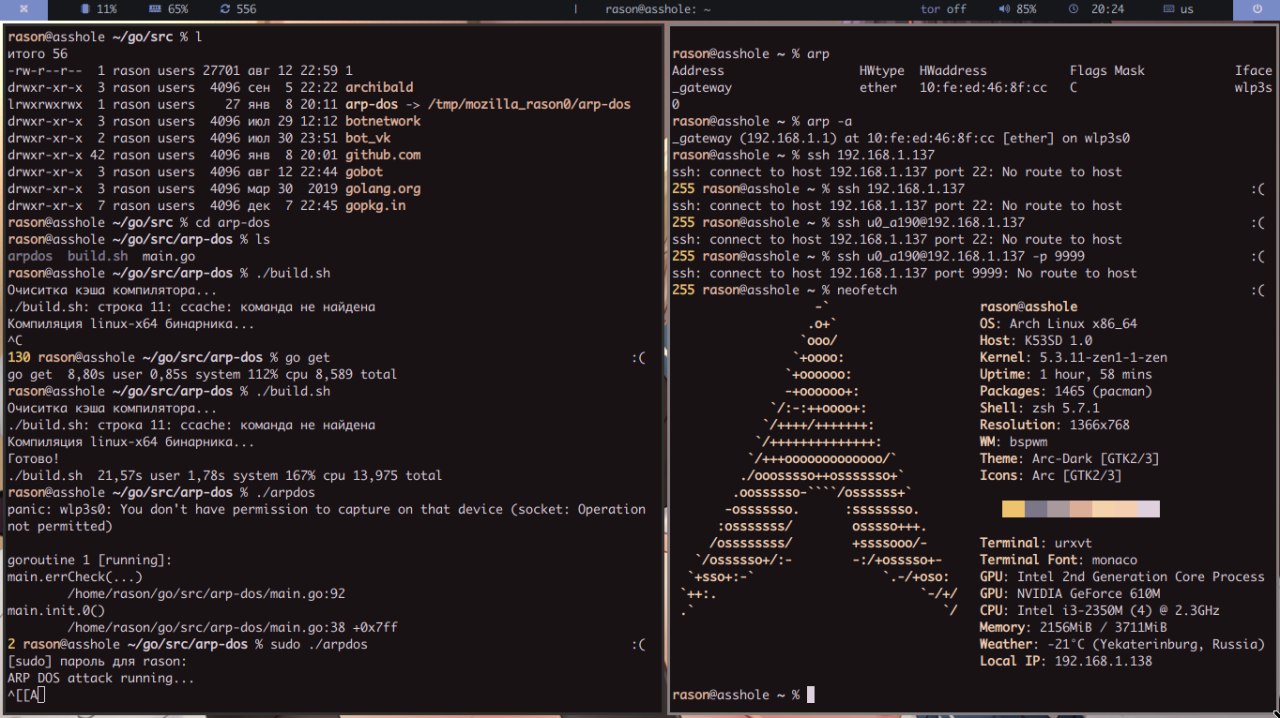Click the GPU: NVIDIA GeForce 610M line
The width and height of the screenshot is (1280, 718).
tap(1070, 593)
